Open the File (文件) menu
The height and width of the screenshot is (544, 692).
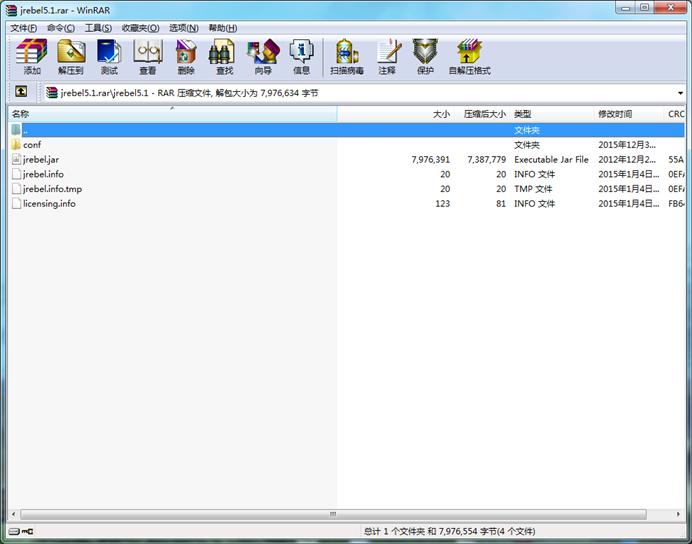(x=23, y=28)
